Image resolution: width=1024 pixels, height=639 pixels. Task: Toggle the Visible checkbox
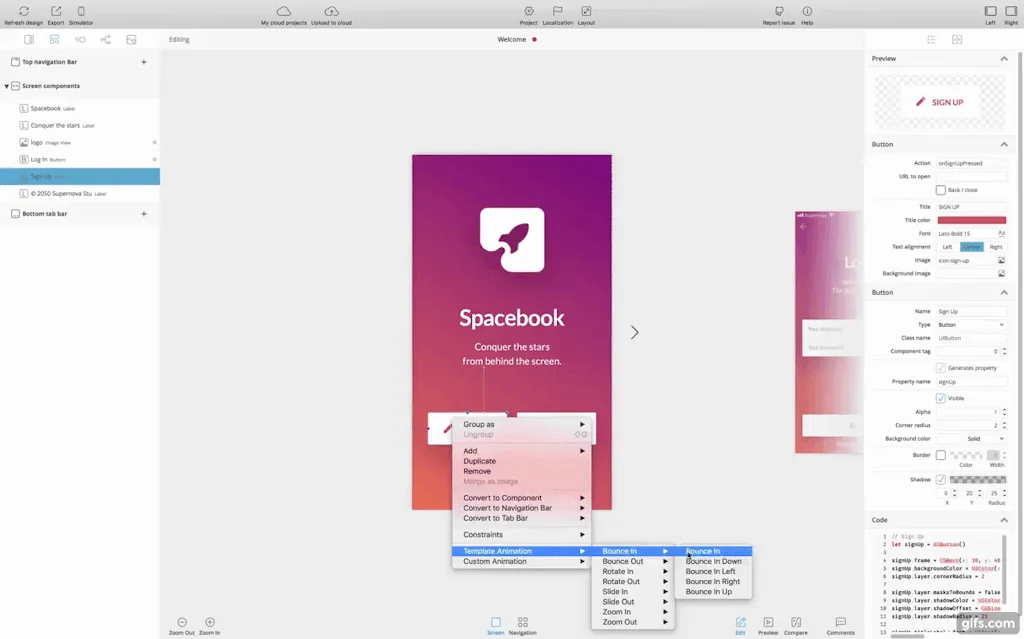(x=940, y=398)
